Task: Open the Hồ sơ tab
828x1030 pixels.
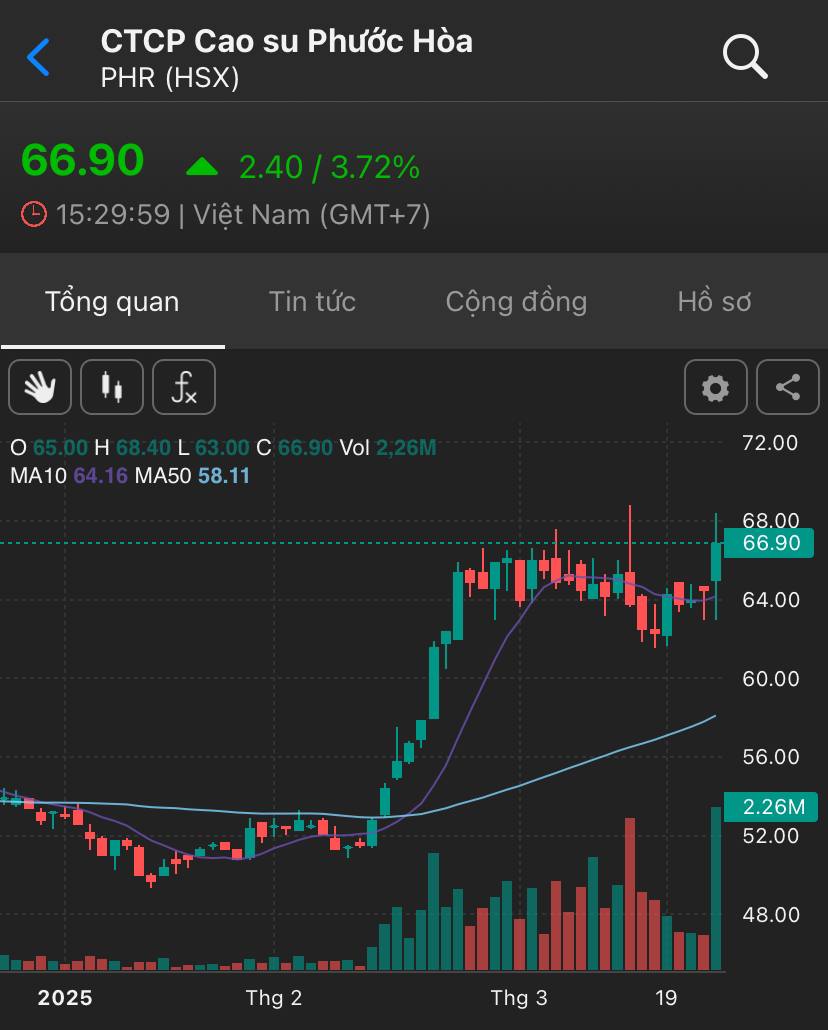Action: (x=714, y=302)
